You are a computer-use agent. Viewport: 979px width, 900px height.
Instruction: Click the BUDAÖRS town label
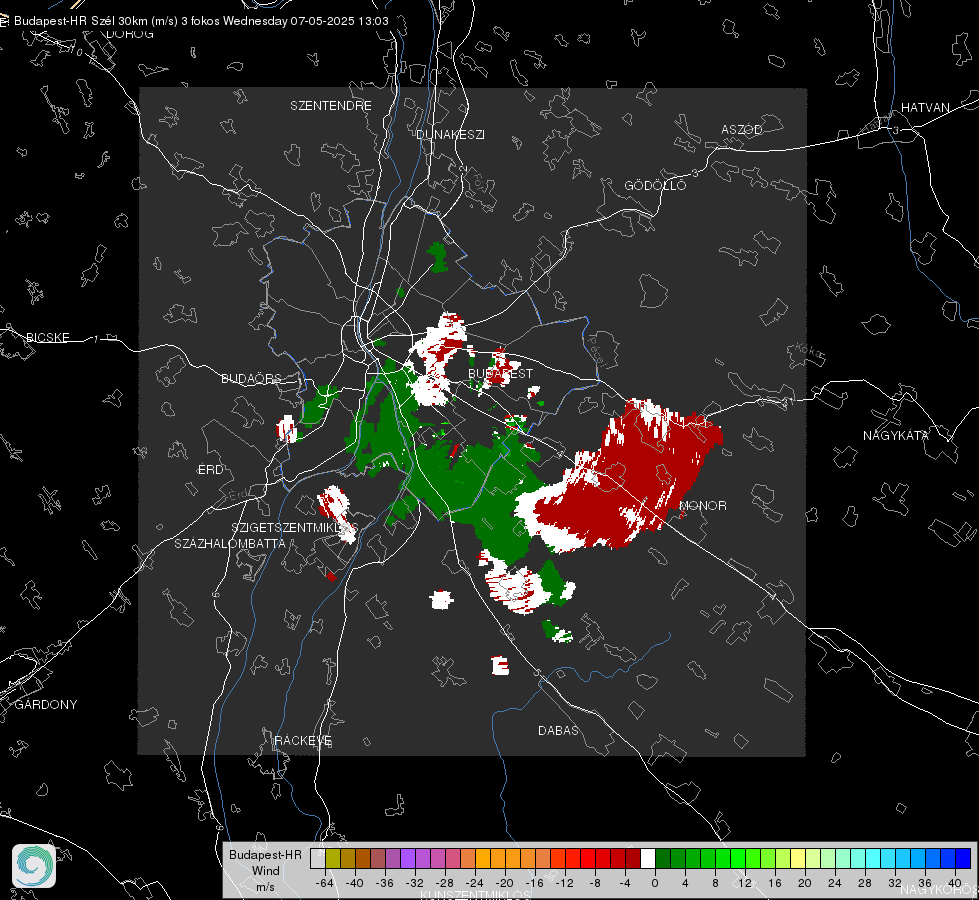click(251, 378)
